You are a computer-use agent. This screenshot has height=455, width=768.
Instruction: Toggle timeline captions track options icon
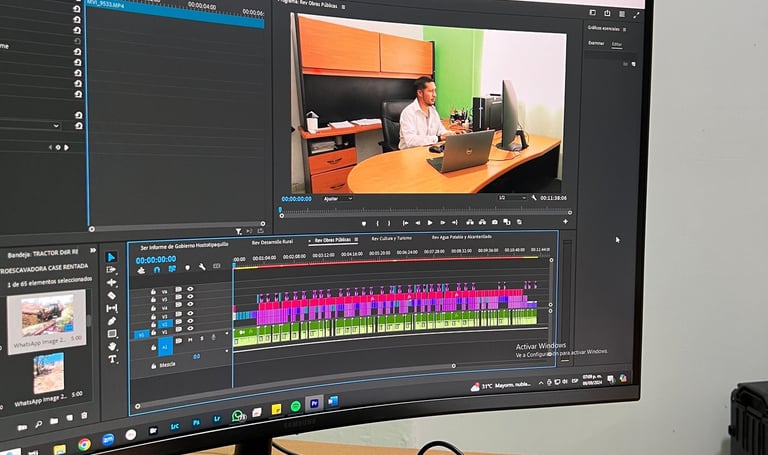click(216, 266)
